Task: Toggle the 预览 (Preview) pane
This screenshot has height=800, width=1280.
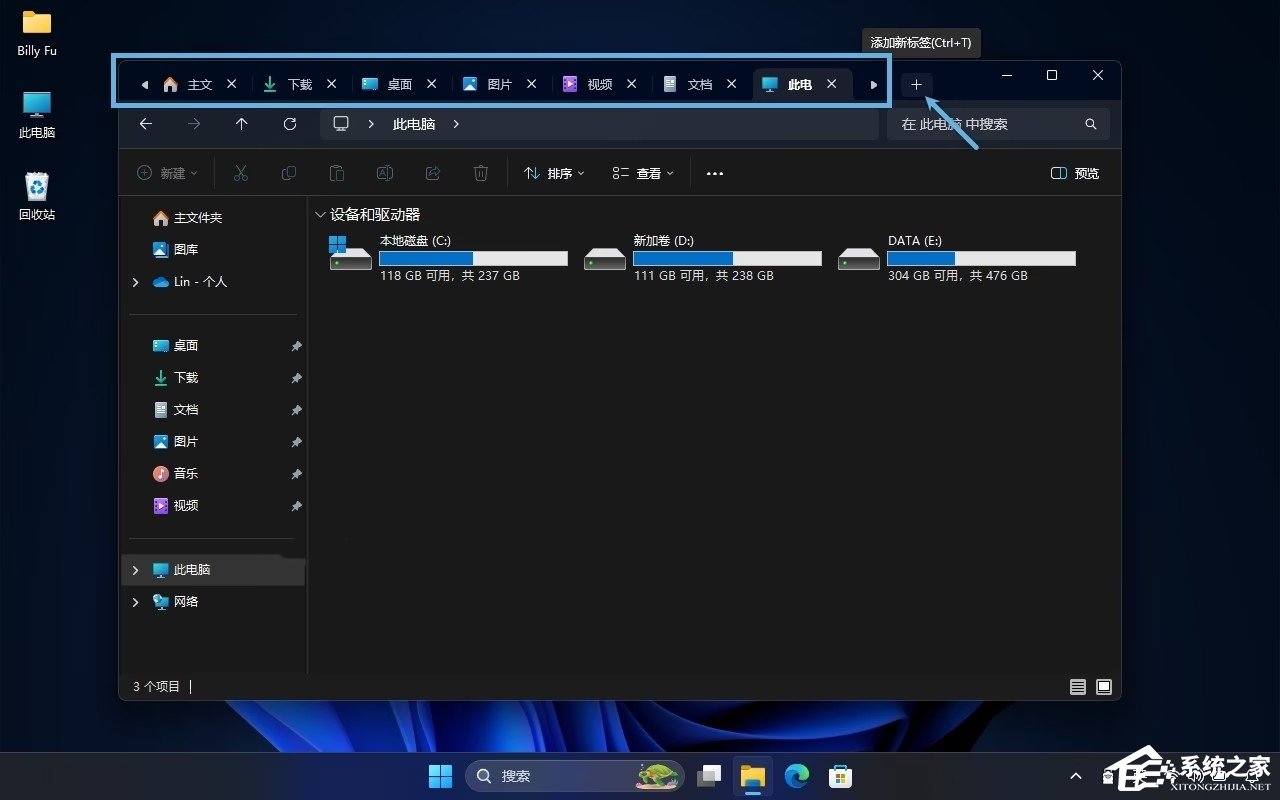Action: pos(1074,173)
